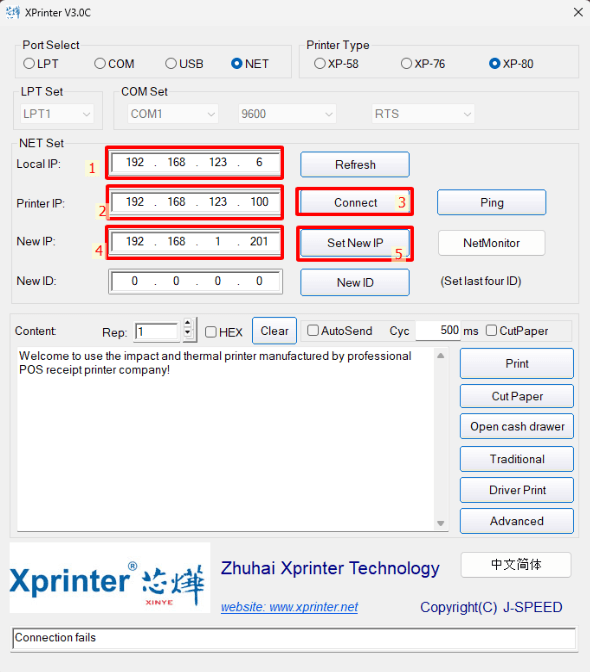
Task: Click Set New IP button
Action: pyautogui.click(x=355, y=243)
